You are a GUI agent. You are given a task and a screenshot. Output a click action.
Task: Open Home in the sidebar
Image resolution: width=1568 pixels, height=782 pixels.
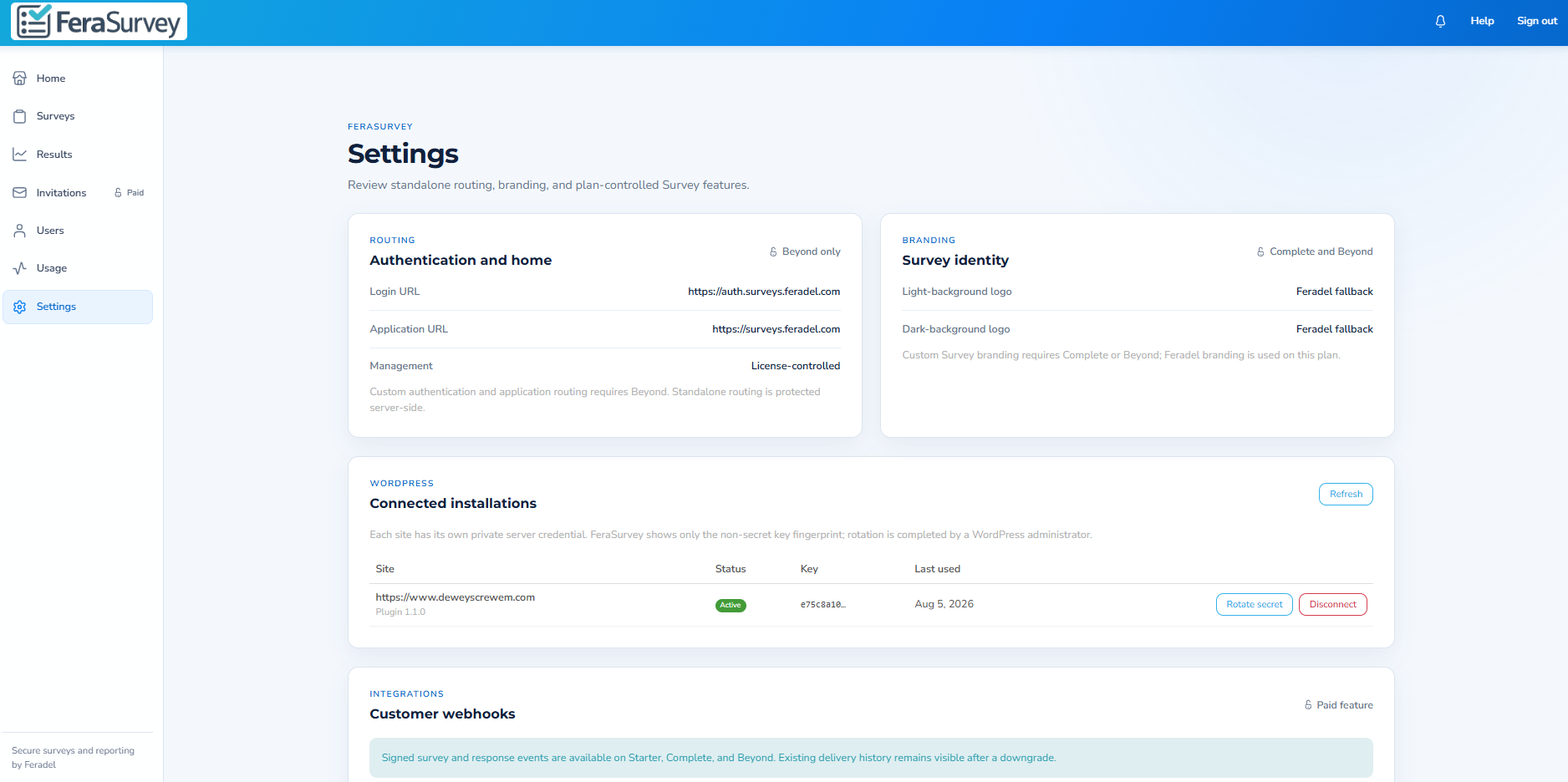point(78,79)
